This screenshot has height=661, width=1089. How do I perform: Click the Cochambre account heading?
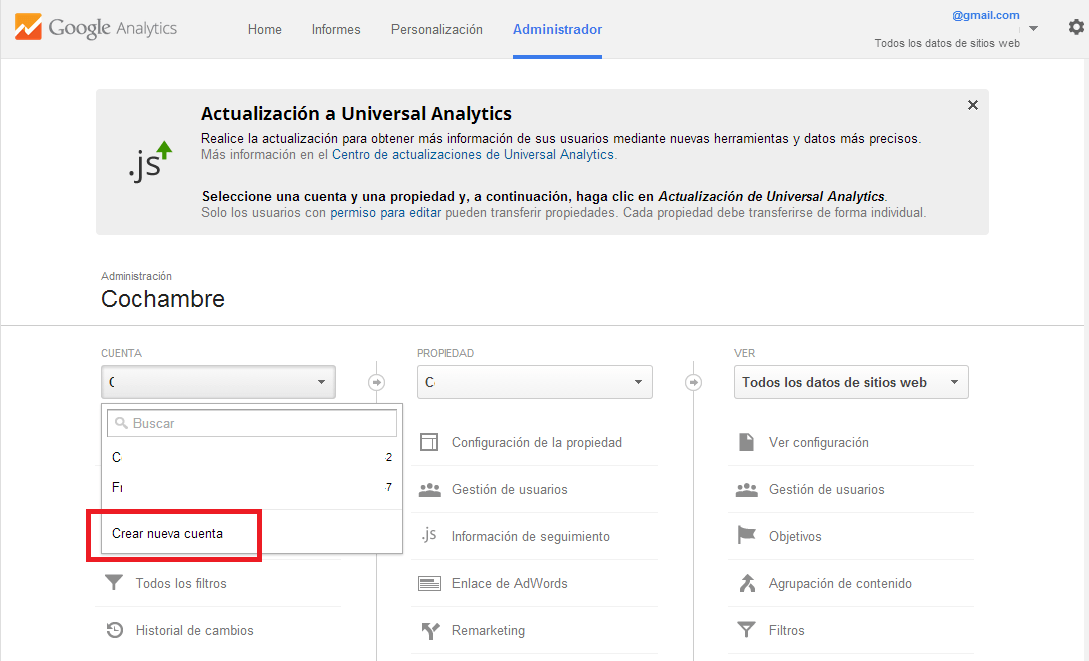(163, 299)
